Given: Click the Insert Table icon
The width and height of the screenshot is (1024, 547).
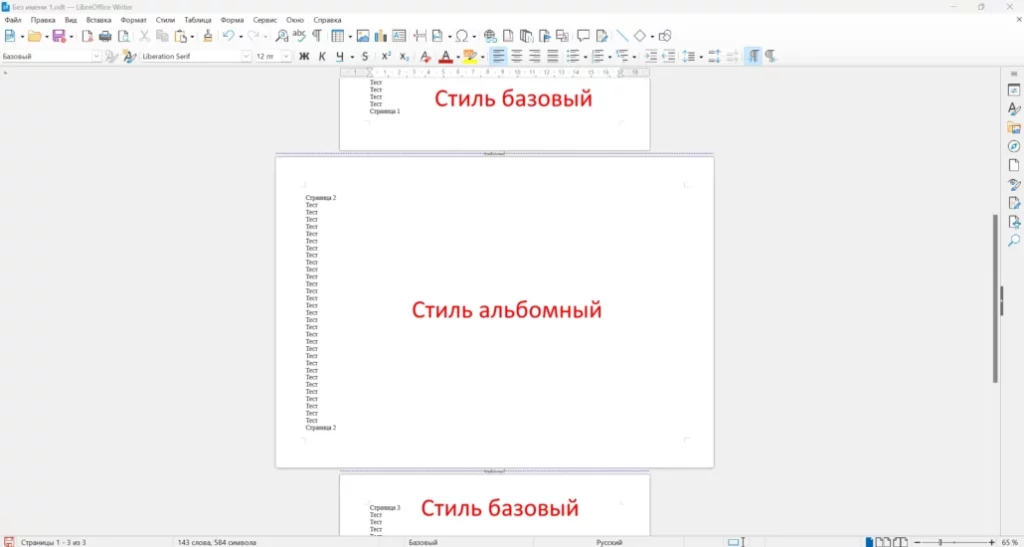Looking at the screenshot, I should pyautogui.click(x=337, y=36).
